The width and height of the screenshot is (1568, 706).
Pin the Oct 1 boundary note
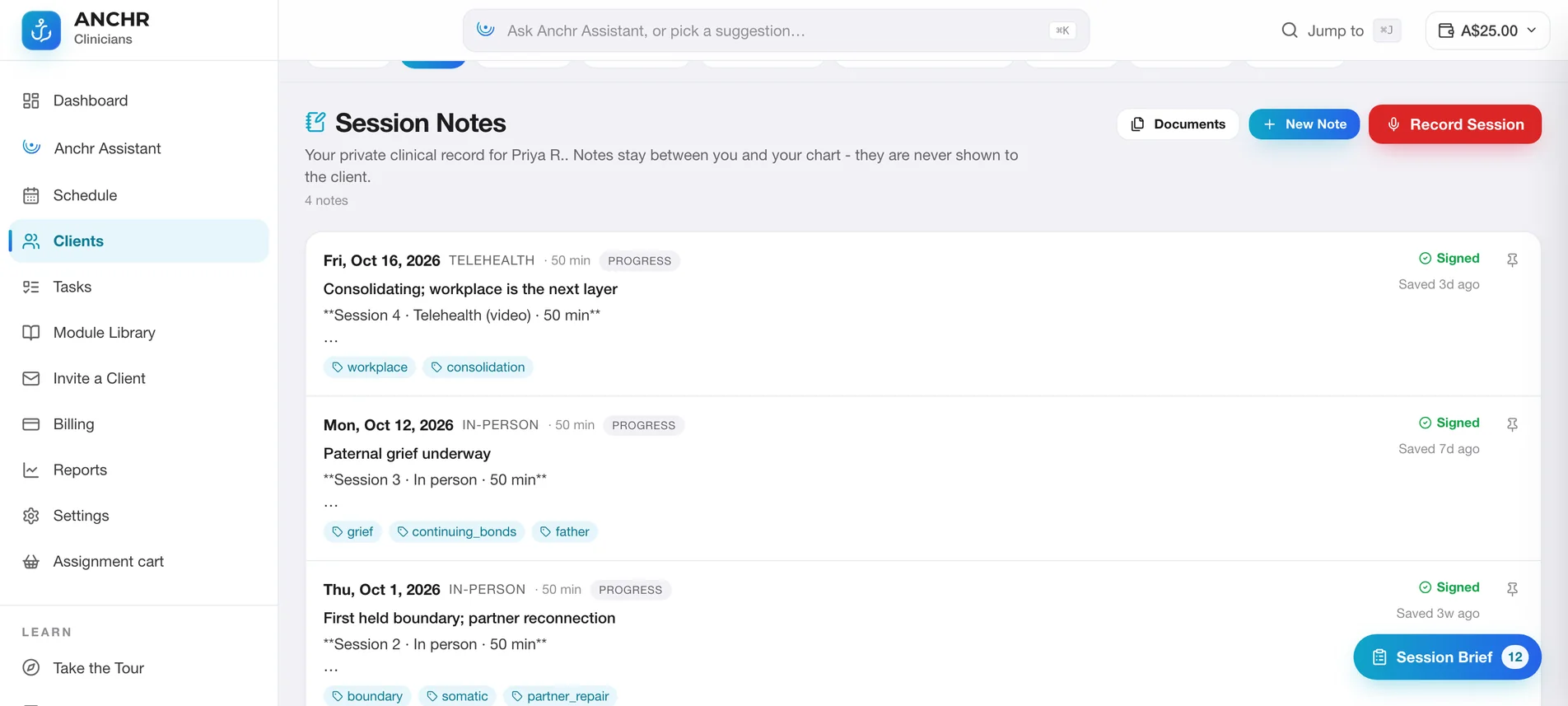point(1512,590)
